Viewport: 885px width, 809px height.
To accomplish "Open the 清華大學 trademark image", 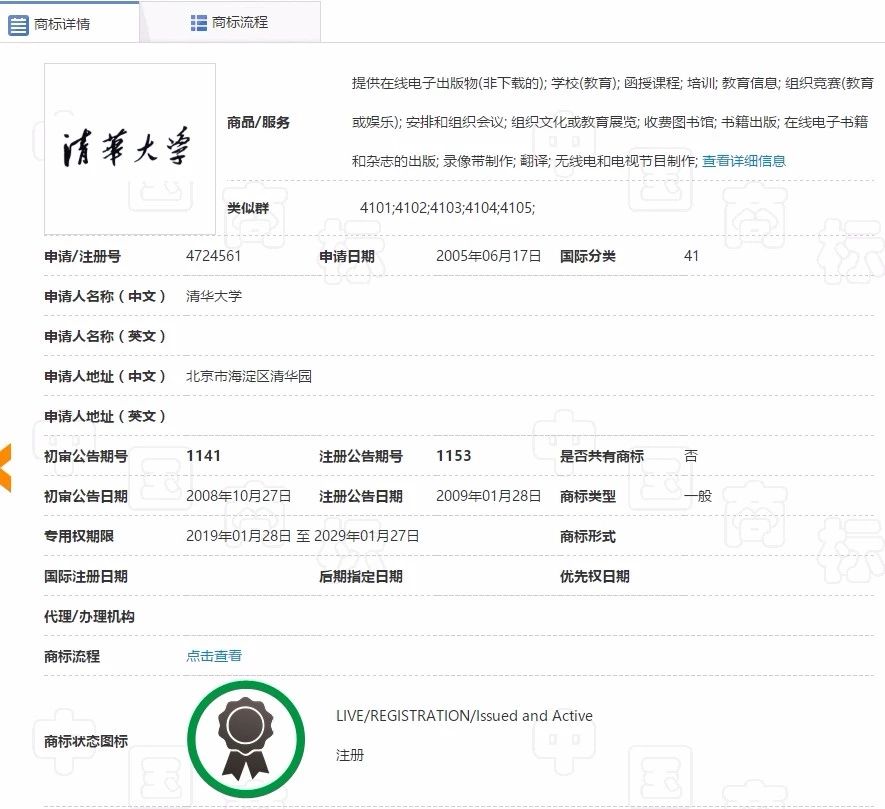I will (x=130, y=148).
